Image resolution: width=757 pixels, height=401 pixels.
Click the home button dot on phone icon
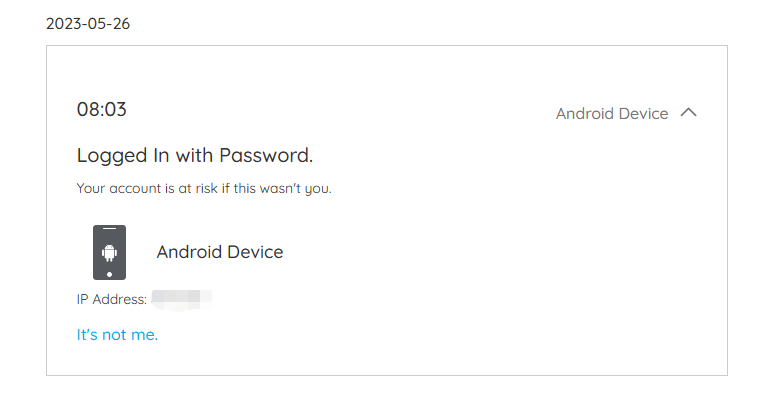click(x=110, y=274)
